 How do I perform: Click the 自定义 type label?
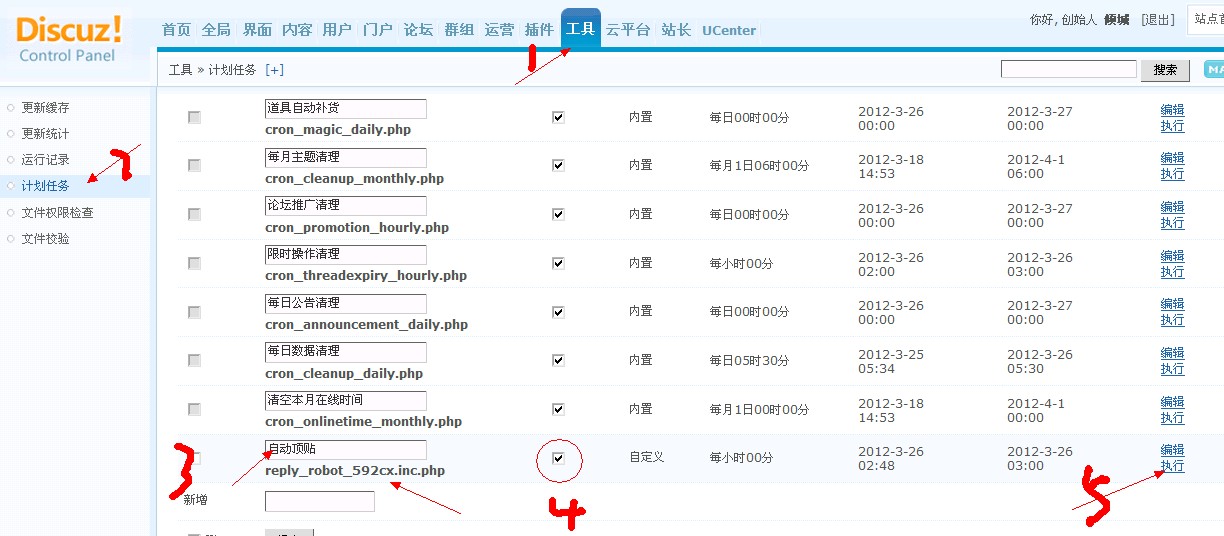click(x=646, y=458)
